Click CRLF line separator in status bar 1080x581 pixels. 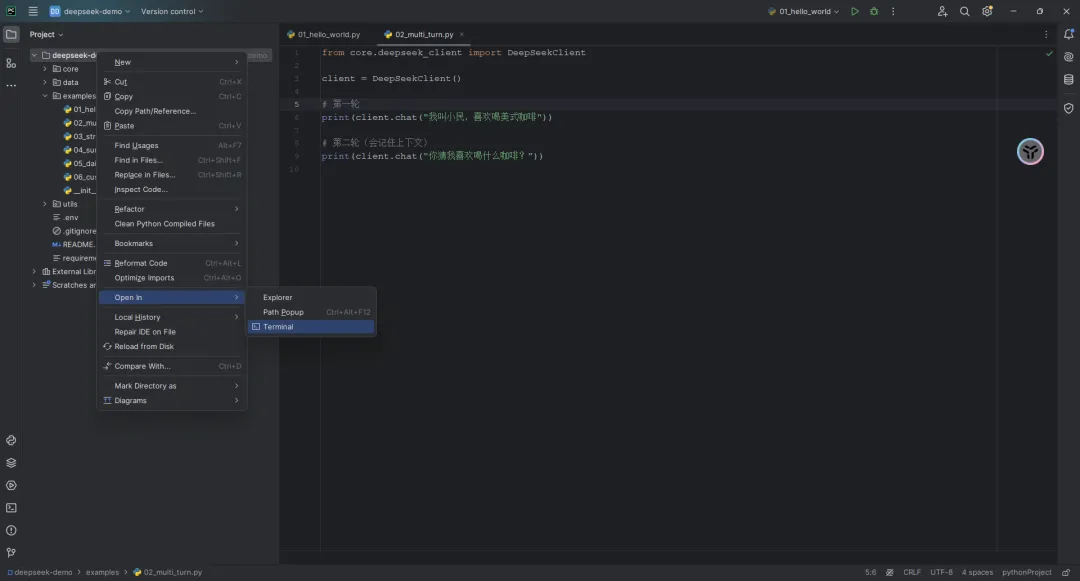pos(911,573)
